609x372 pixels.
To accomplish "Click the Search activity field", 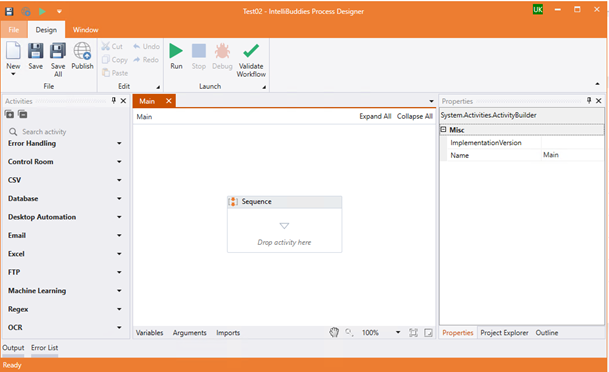I will (65, 132).
